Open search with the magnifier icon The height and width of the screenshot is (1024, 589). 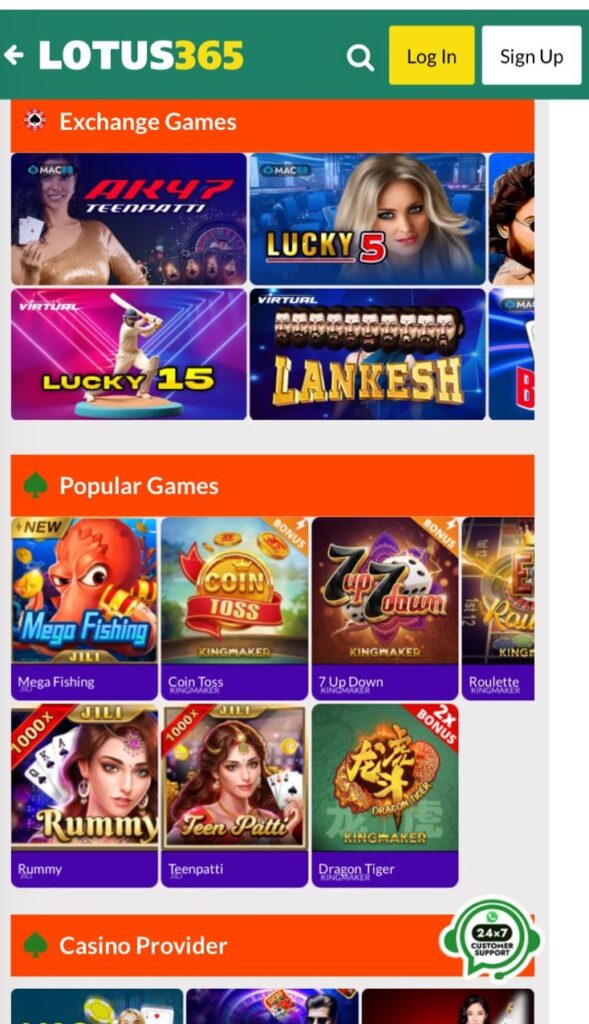point(360,57)
